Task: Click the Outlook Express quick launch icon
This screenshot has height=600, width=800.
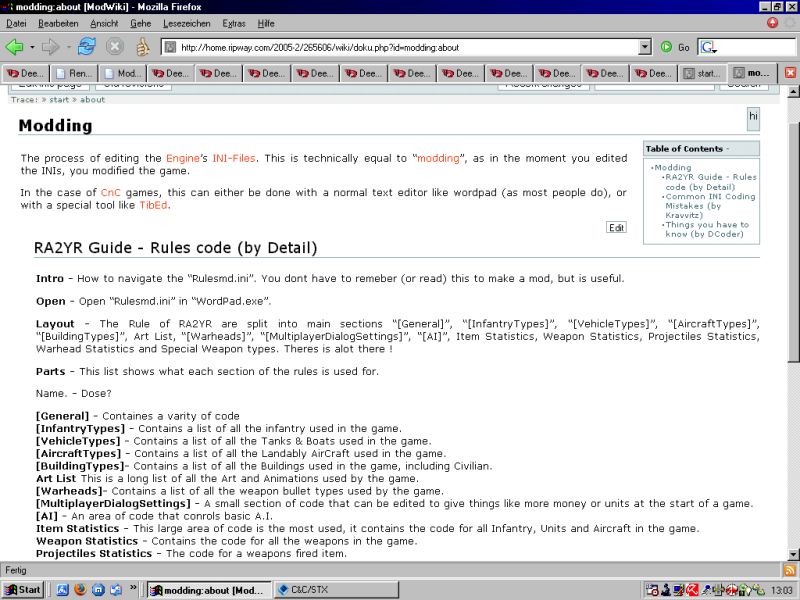Action: [116, 590]
